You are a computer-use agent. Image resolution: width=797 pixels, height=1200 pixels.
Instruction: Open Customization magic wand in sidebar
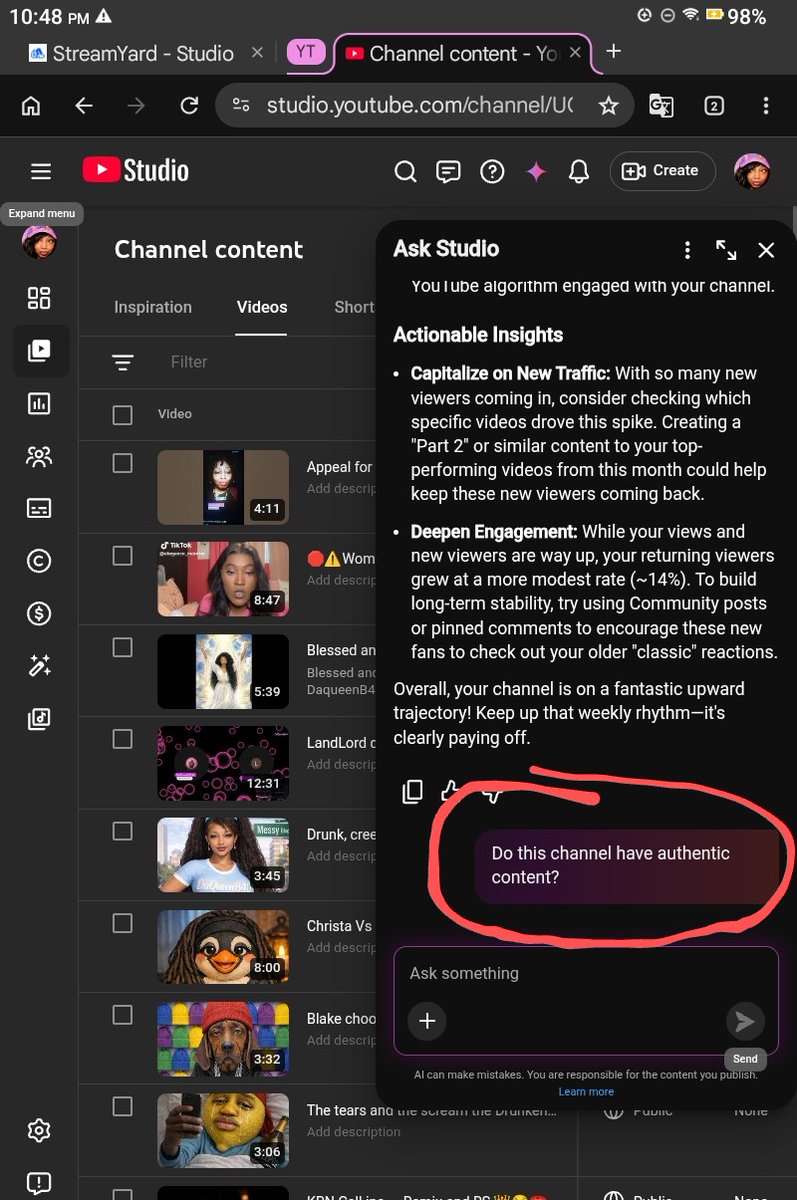(x=39, y=667)
